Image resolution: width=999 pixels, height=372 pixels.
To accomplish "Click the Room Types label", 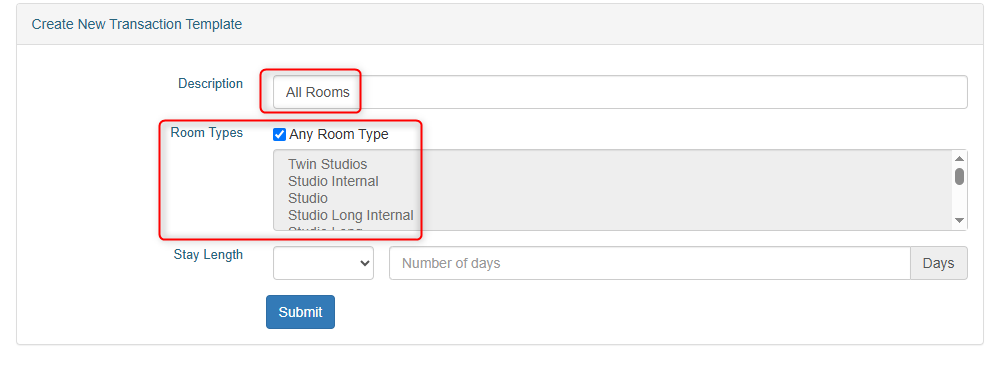I will click(x=206, y=132).
